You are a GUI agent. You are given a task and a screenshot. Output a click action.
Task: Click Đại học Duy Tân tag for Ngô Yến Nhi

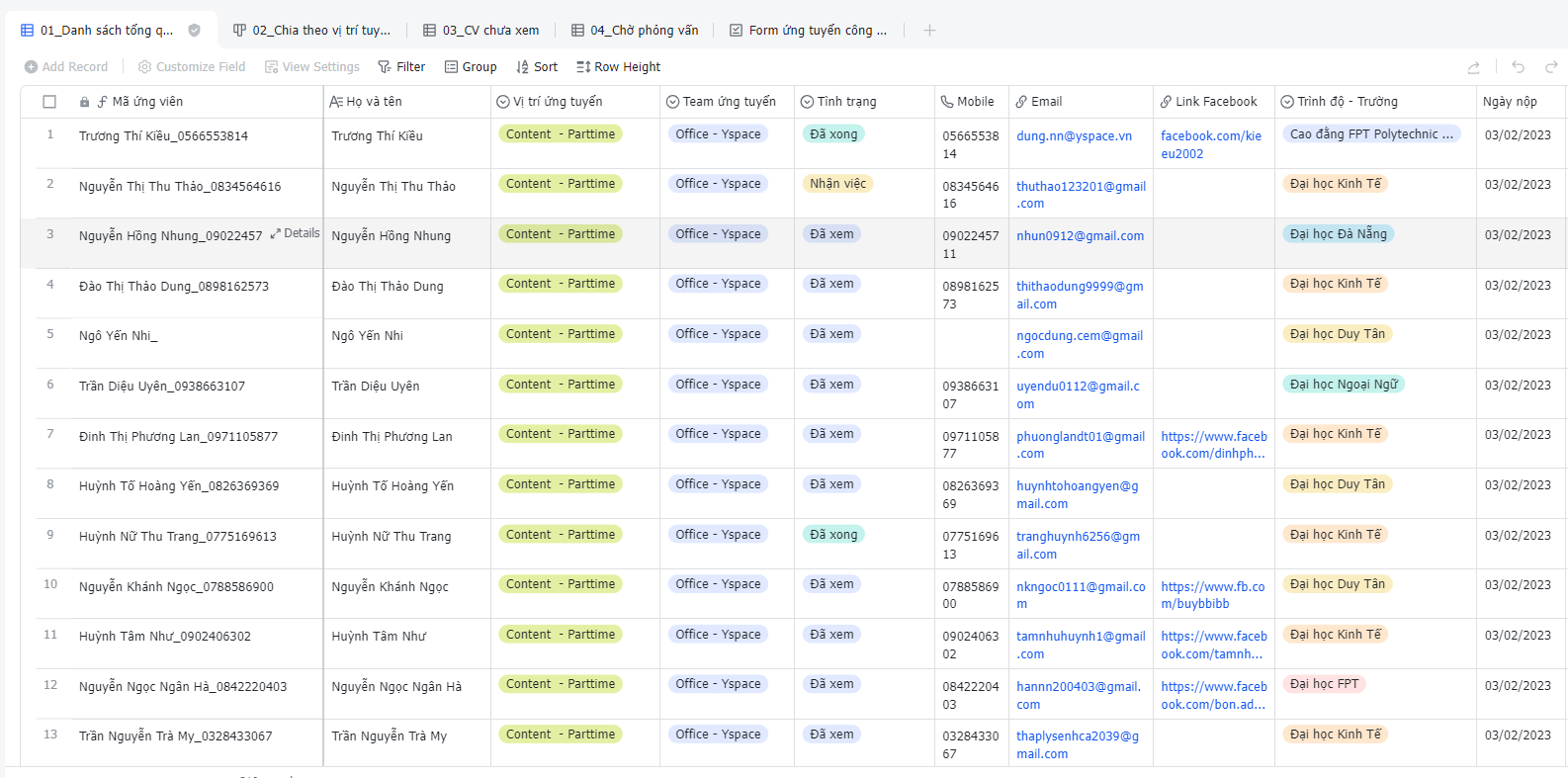click(1337, 334)
